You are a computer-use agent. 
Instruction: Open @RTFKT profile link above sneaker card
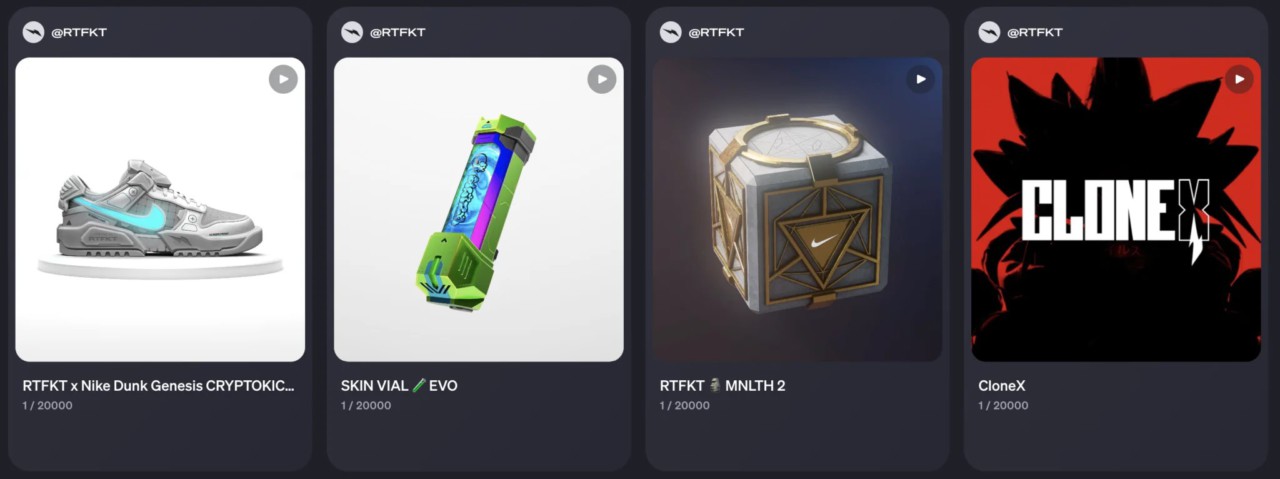[79, 32]
